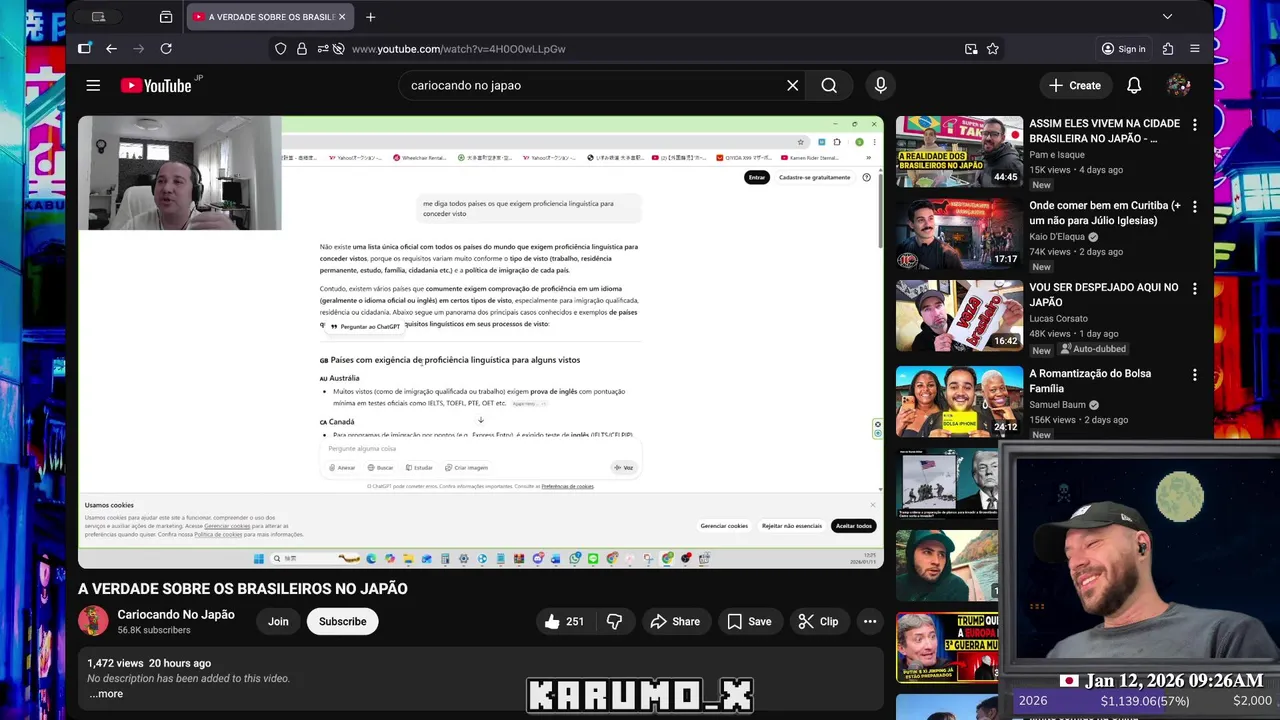Click the Auto-dubbed badge
Screen dimensions: 1280x720
[1093, 349]
